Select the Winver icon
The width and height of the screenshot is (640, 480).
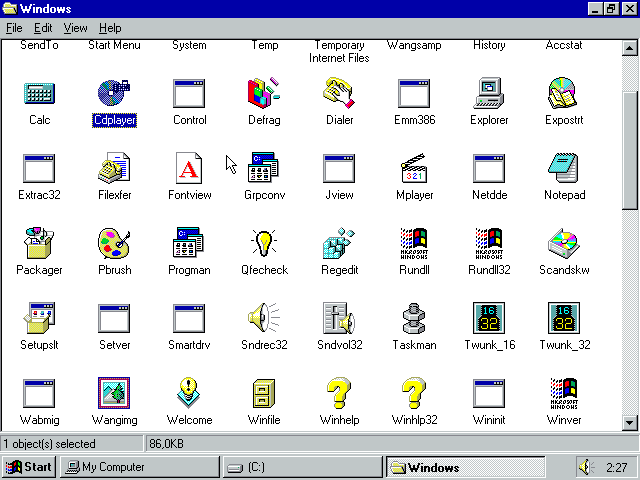point(563,393)
